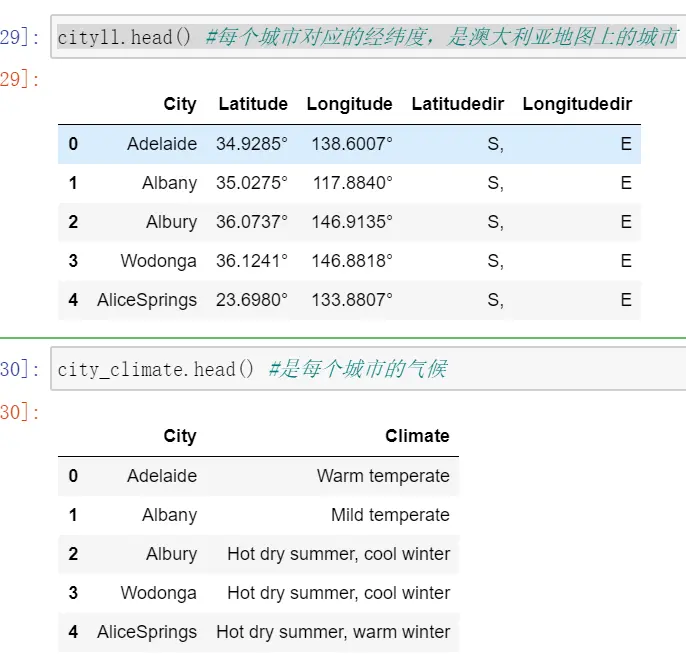Click the Longitudedir column header
The width and height of the screenshot is (686, 667).
point(577,104)
